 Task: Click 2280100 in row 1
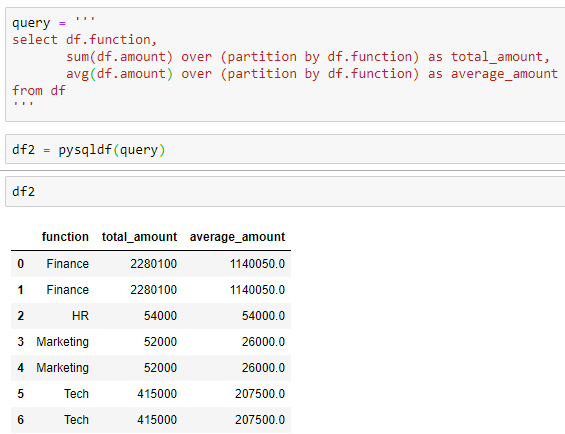click(154, 290)
